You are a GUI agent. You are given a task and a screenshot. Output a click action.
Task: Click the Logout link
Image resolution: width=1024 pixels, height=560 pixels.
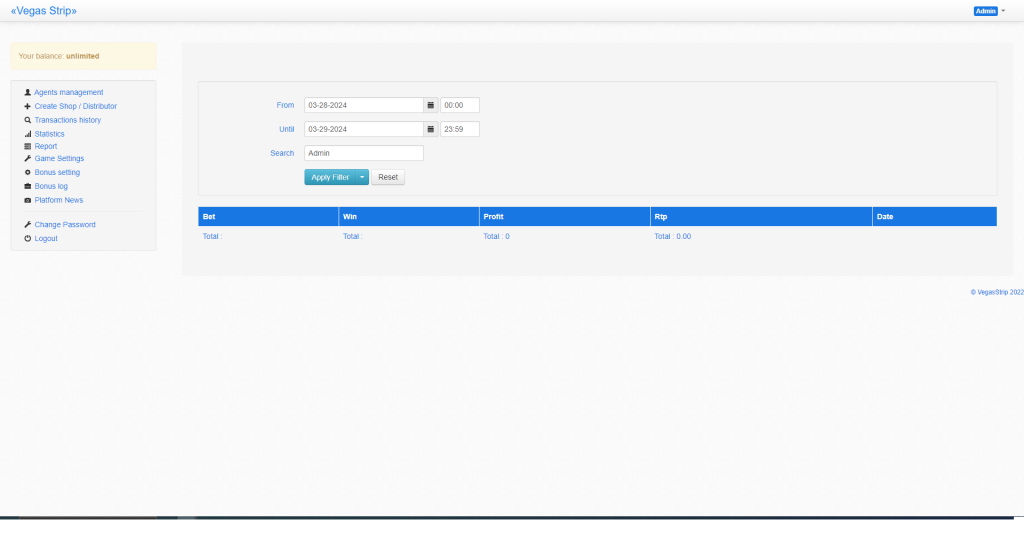pyautogui.click(x=46, y=238)
